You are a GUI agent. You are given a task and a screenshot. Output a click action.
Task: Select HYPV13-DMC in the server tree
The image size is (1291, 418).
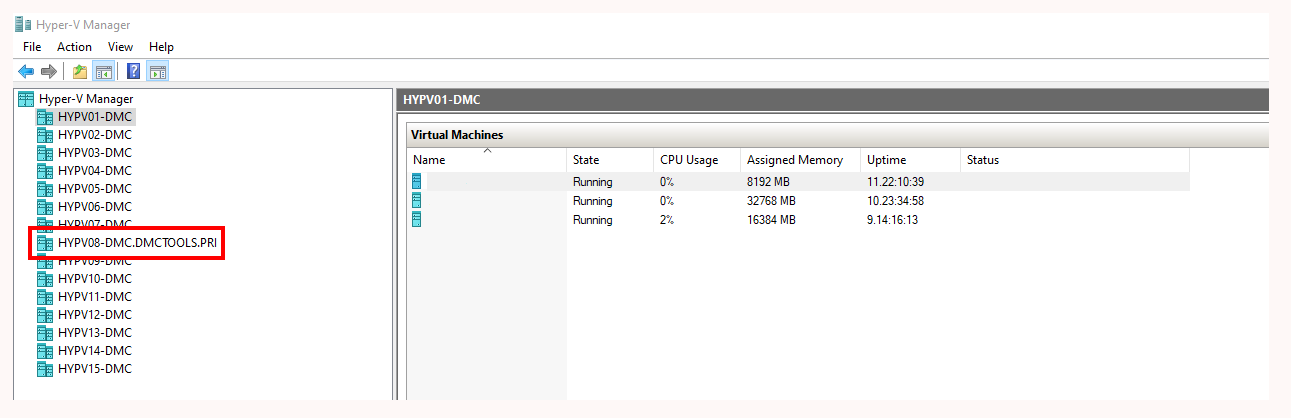tap(95, 333)
